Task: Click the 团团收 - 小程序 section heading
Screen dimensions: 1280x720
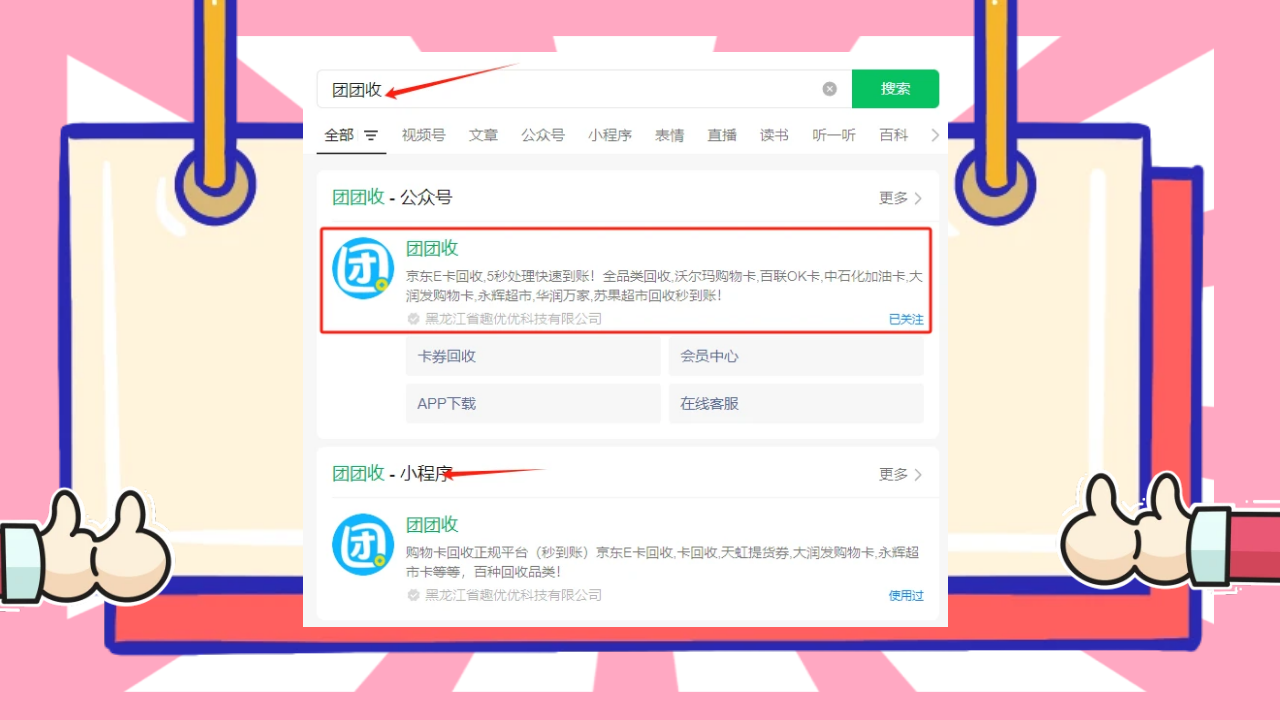Action: 392,473
